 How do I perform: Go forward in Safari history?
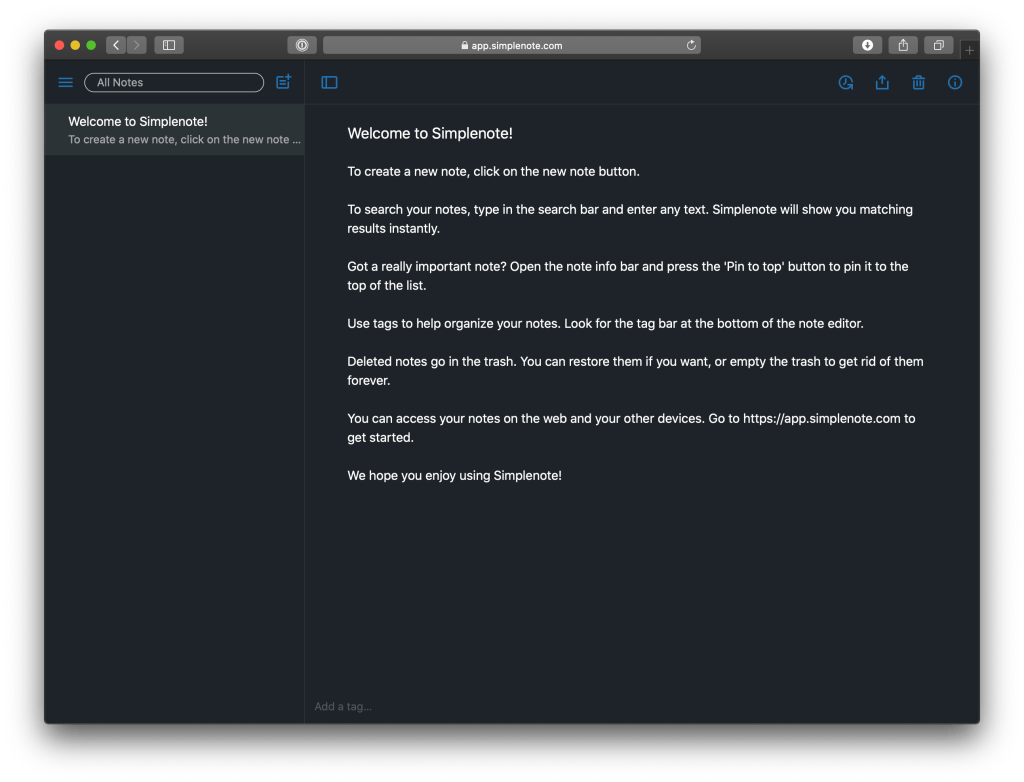[x=136, y=45]
